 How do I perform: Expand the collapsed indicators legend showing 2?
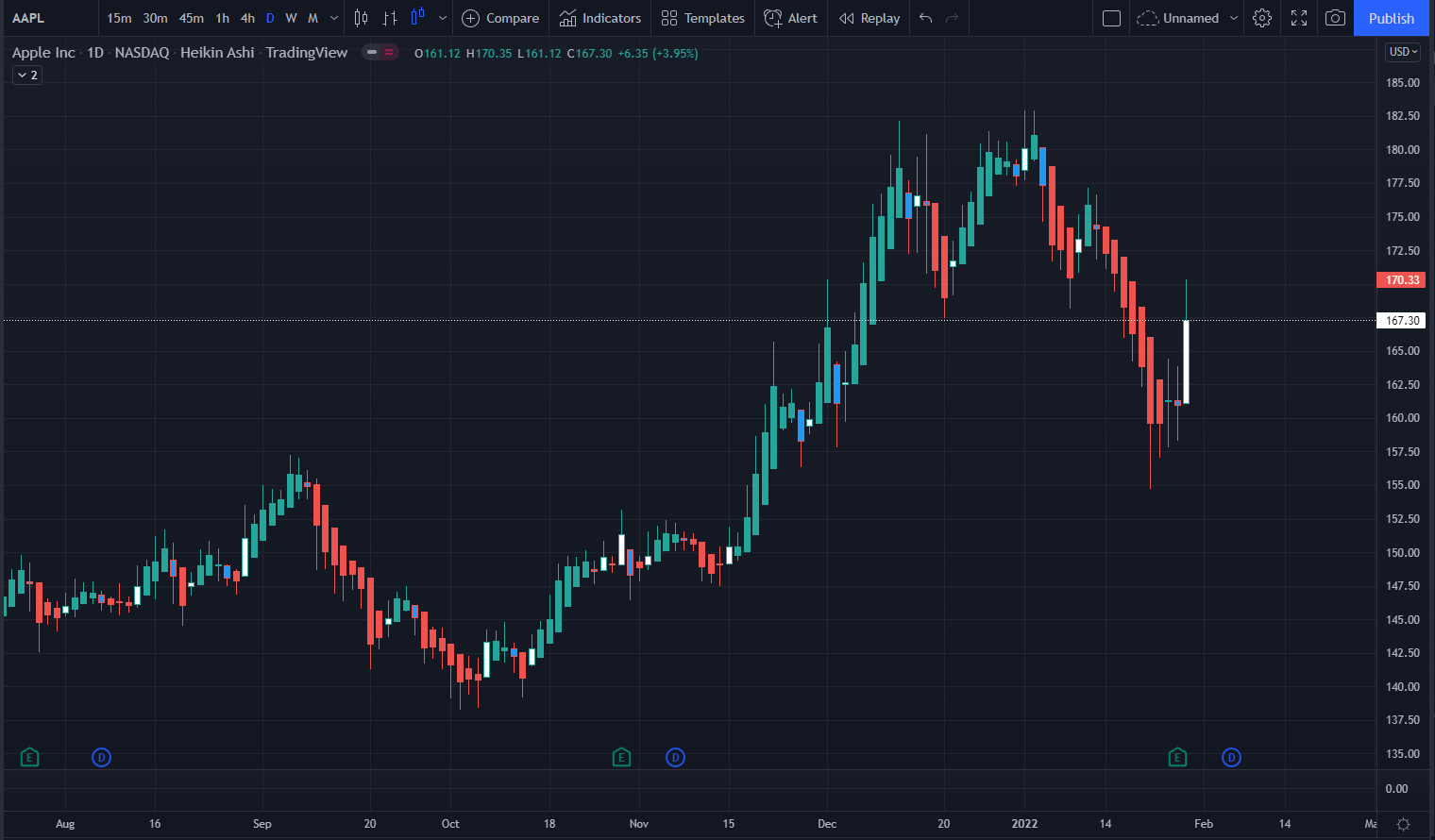click(x=27, y=76)
